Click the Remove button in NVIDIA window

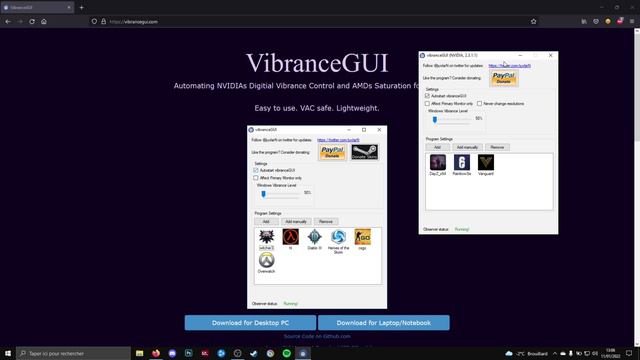click(x=497, y=147)
